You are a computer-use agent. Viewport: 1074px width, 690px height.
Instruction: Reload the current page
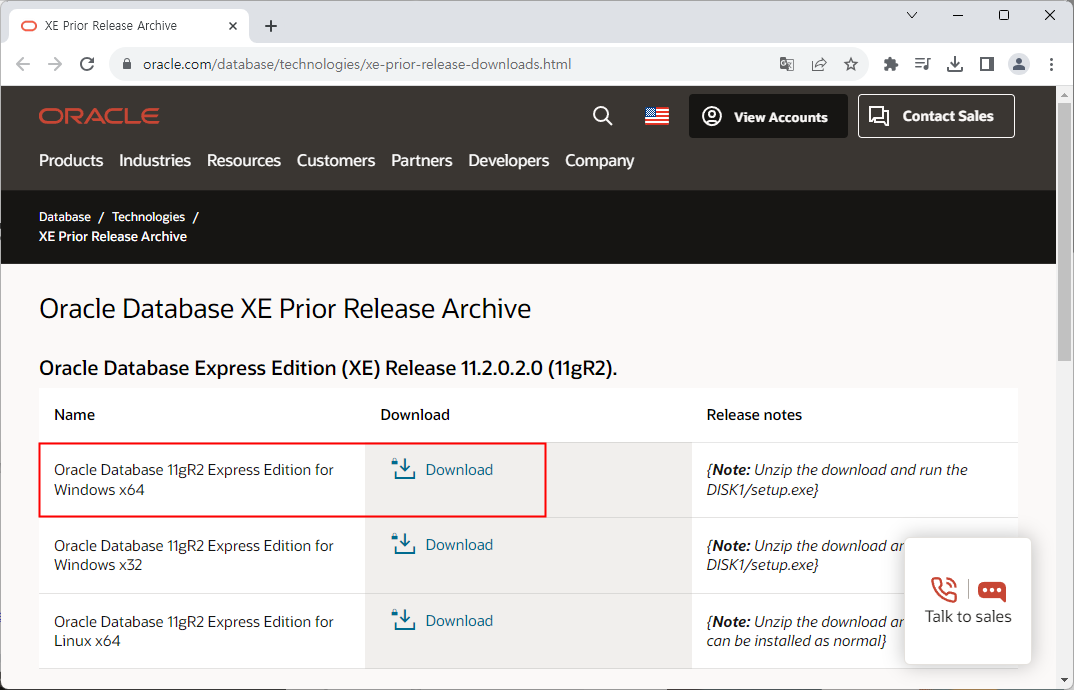click(87, 64)
